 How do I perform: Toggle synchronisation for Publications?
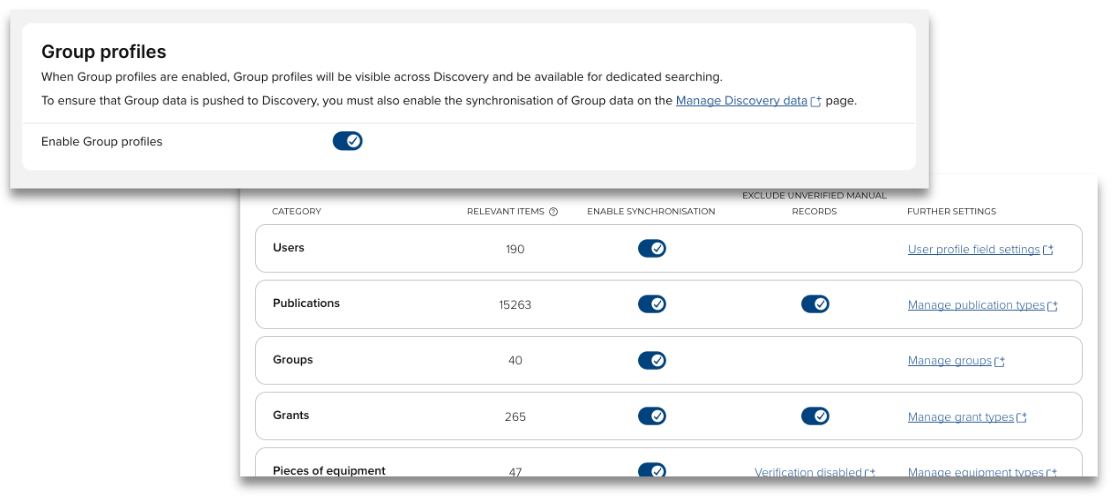(x=652, y=304)
